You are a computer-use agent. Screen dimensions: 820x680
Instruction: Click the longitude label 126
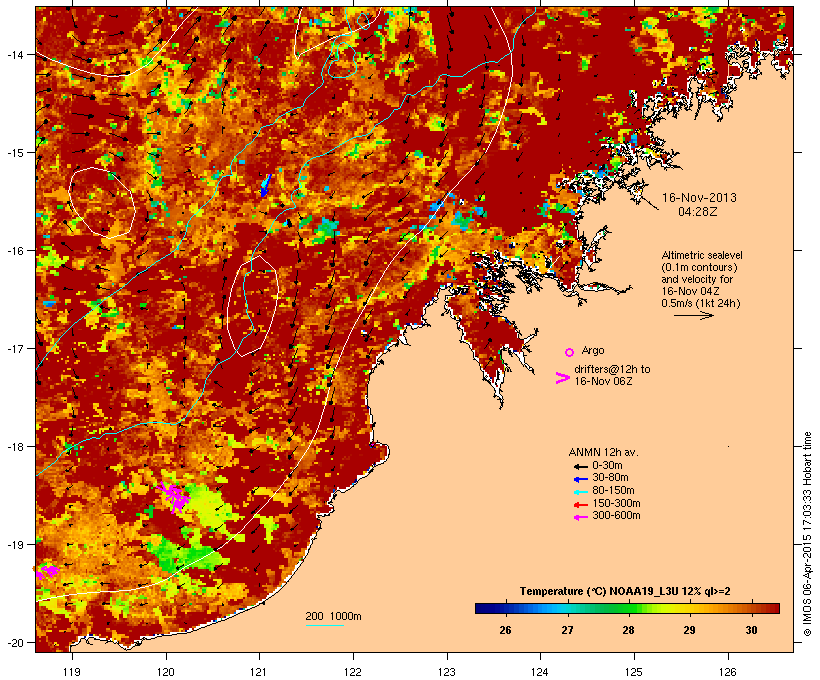pos(728,672)
